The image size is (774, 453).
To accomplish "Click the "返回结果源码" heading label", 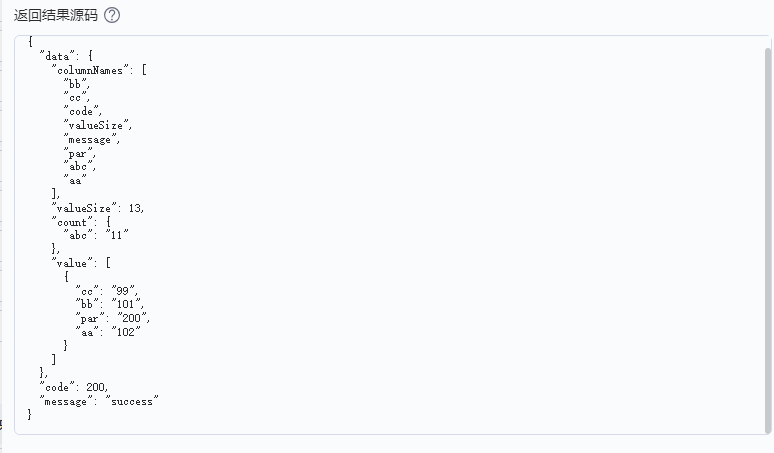I will 55,15.
